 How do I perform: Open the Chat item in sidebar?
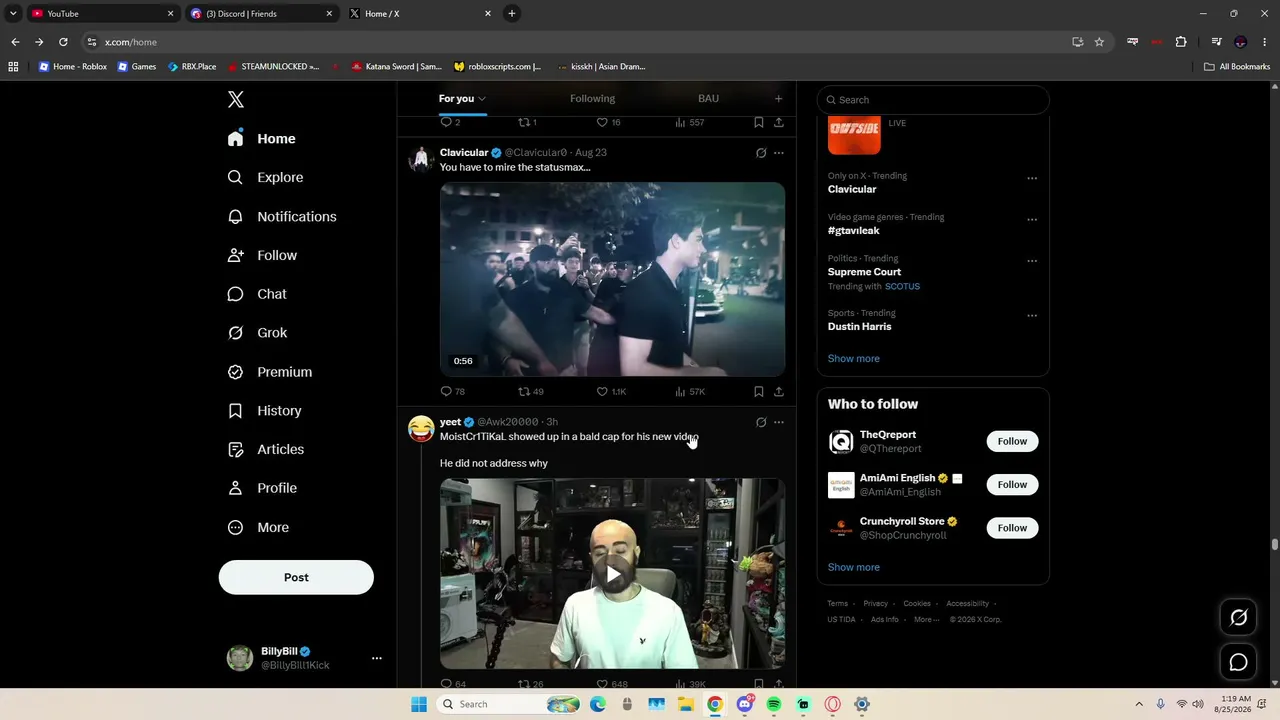[257, 294]
